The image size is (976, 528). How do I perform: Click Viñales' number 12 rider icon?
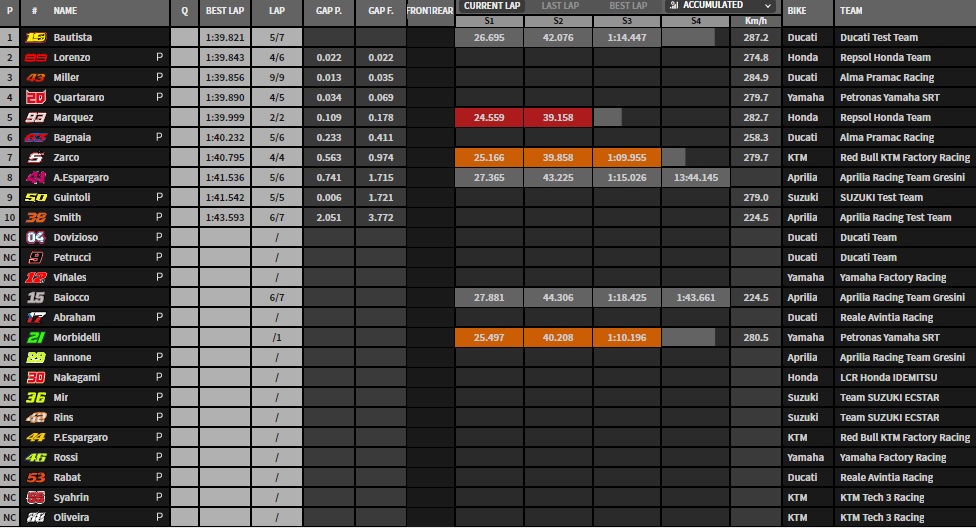(35, 277)
